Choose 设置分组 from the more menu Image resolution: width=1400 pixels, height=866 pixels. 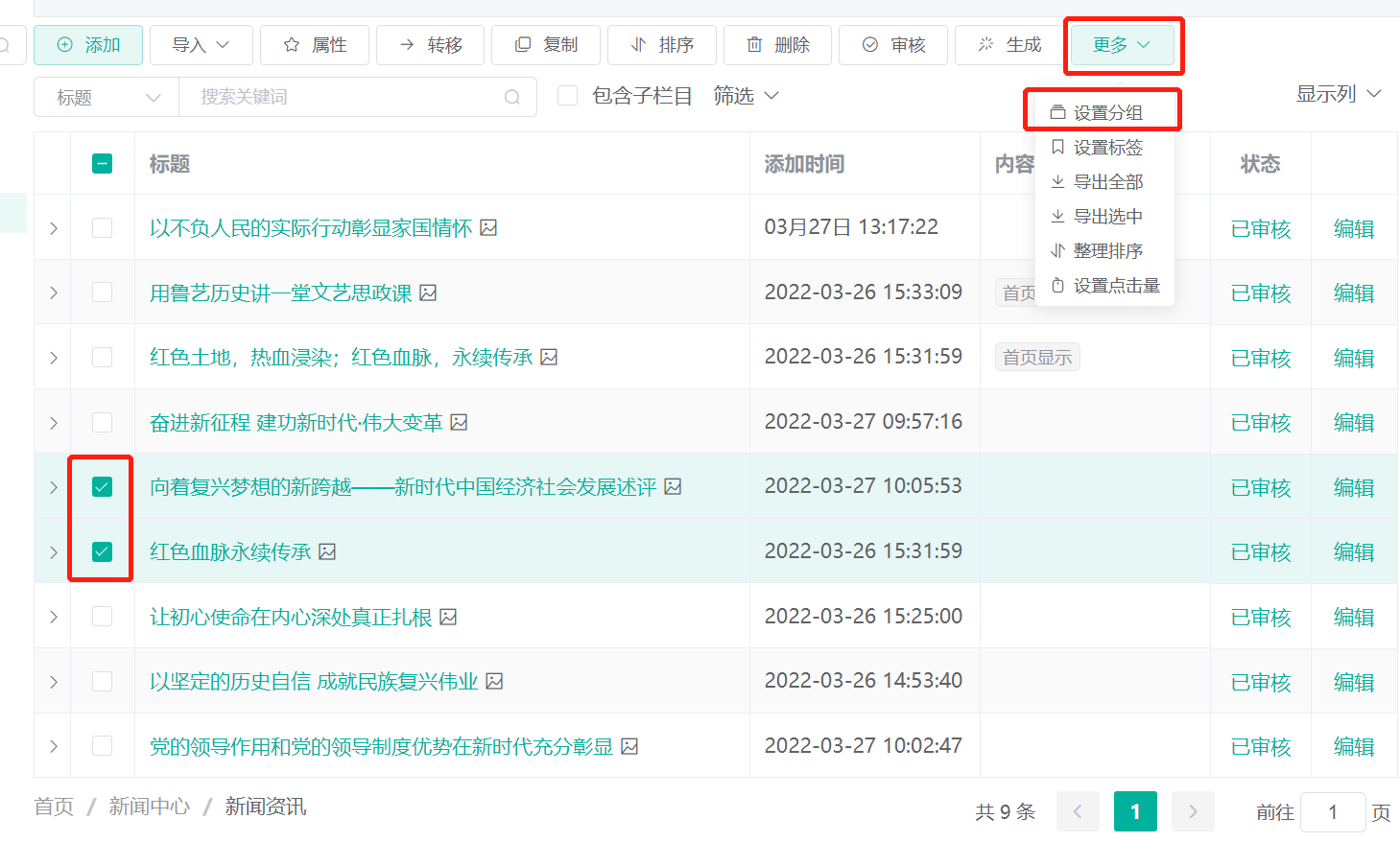1106,112
